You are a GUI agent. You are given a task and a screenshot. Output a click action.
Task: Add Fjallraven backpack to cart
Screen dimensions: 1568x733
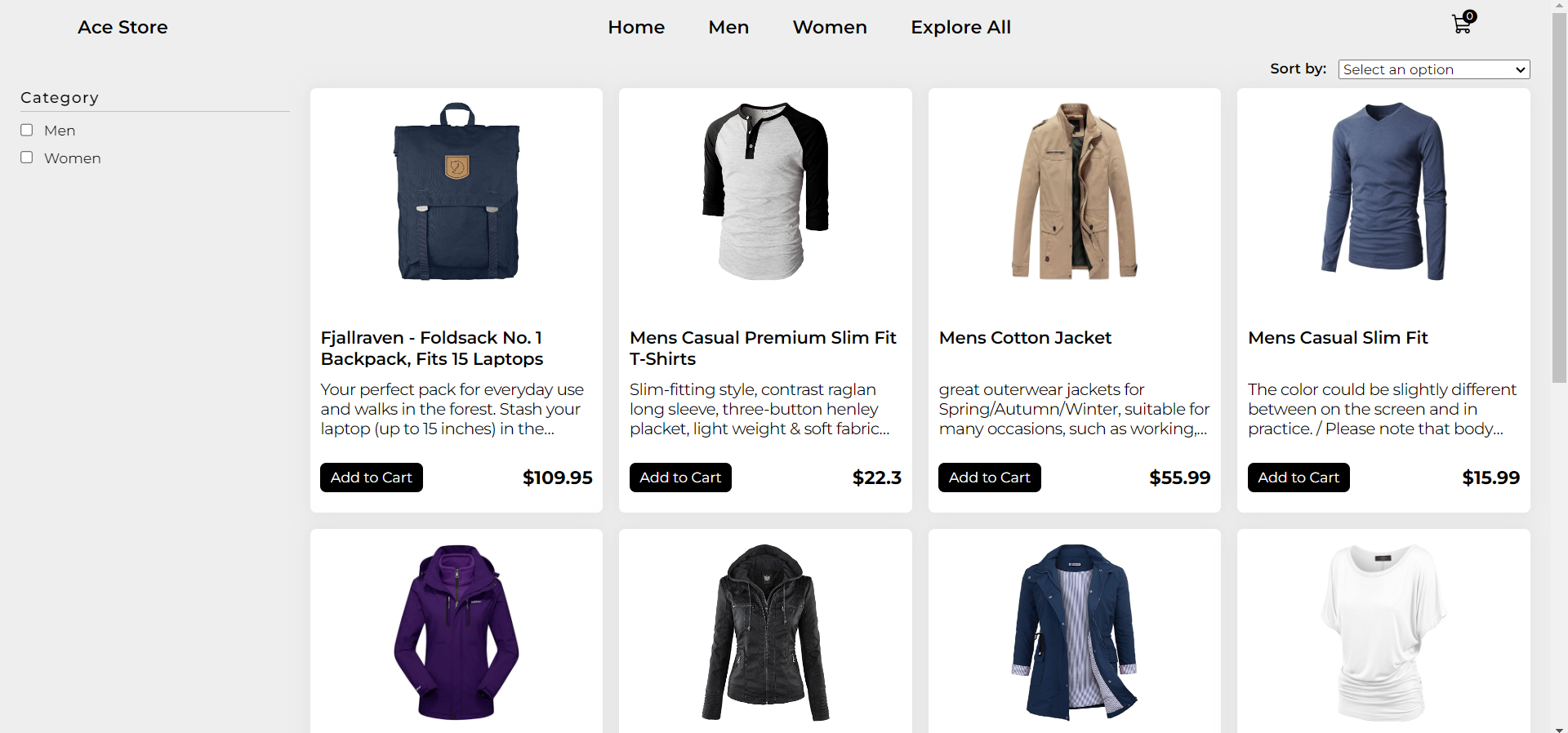(x=372, y=478)
